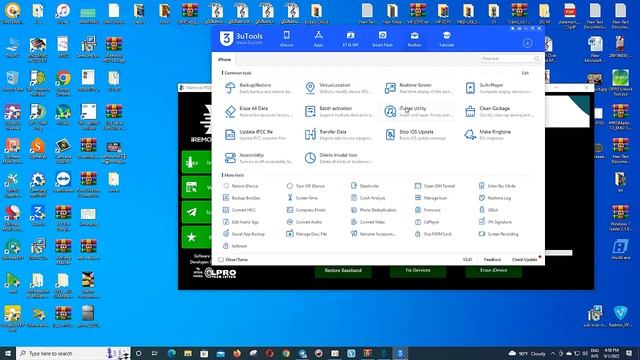Screen dimensions: 640x360
Task: Open the 3uAirPlayer tool
Action: (x=498, y=88)
